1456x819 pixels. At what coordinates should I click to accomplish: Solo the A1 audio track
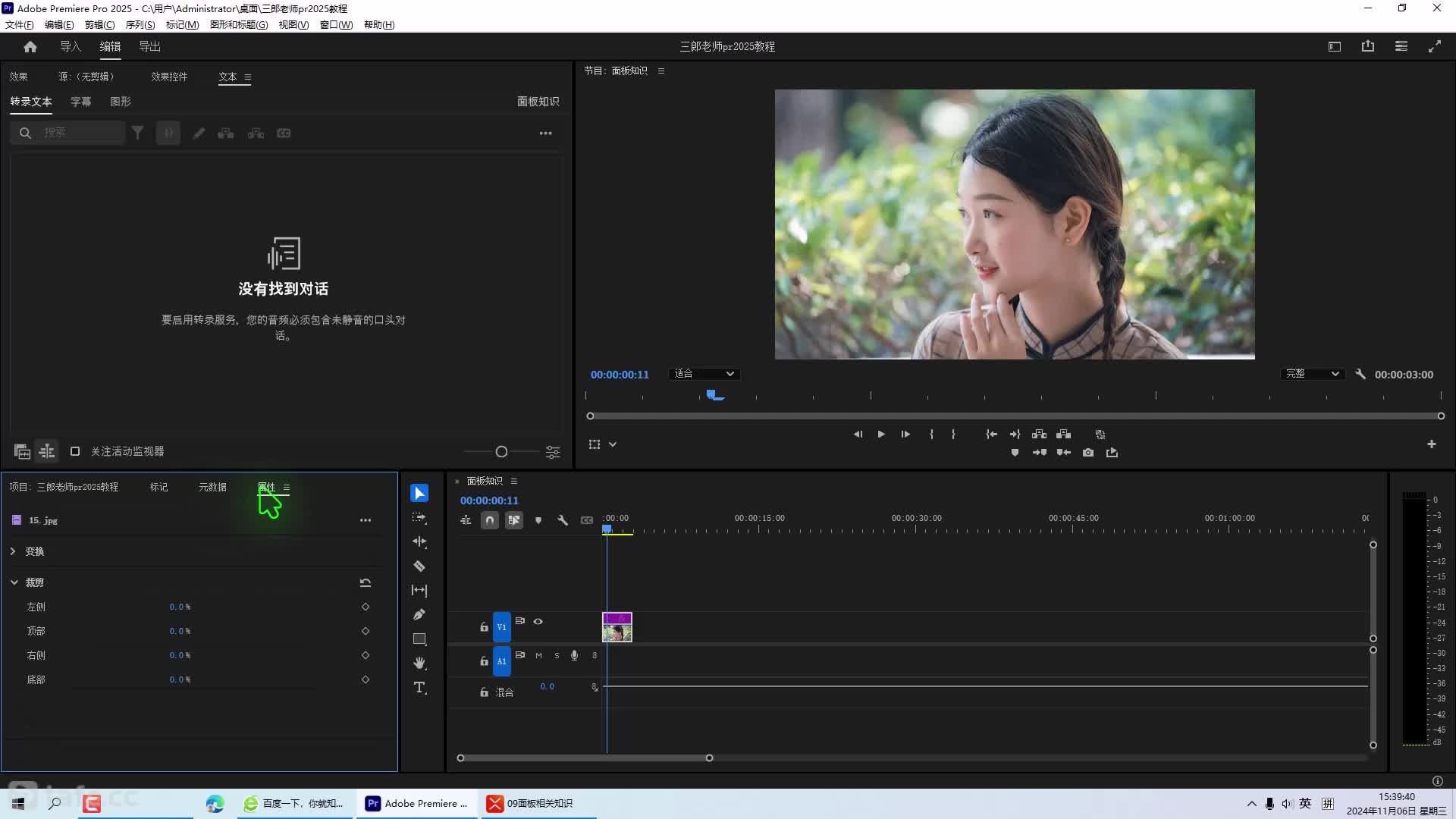(x=557, y=655)
